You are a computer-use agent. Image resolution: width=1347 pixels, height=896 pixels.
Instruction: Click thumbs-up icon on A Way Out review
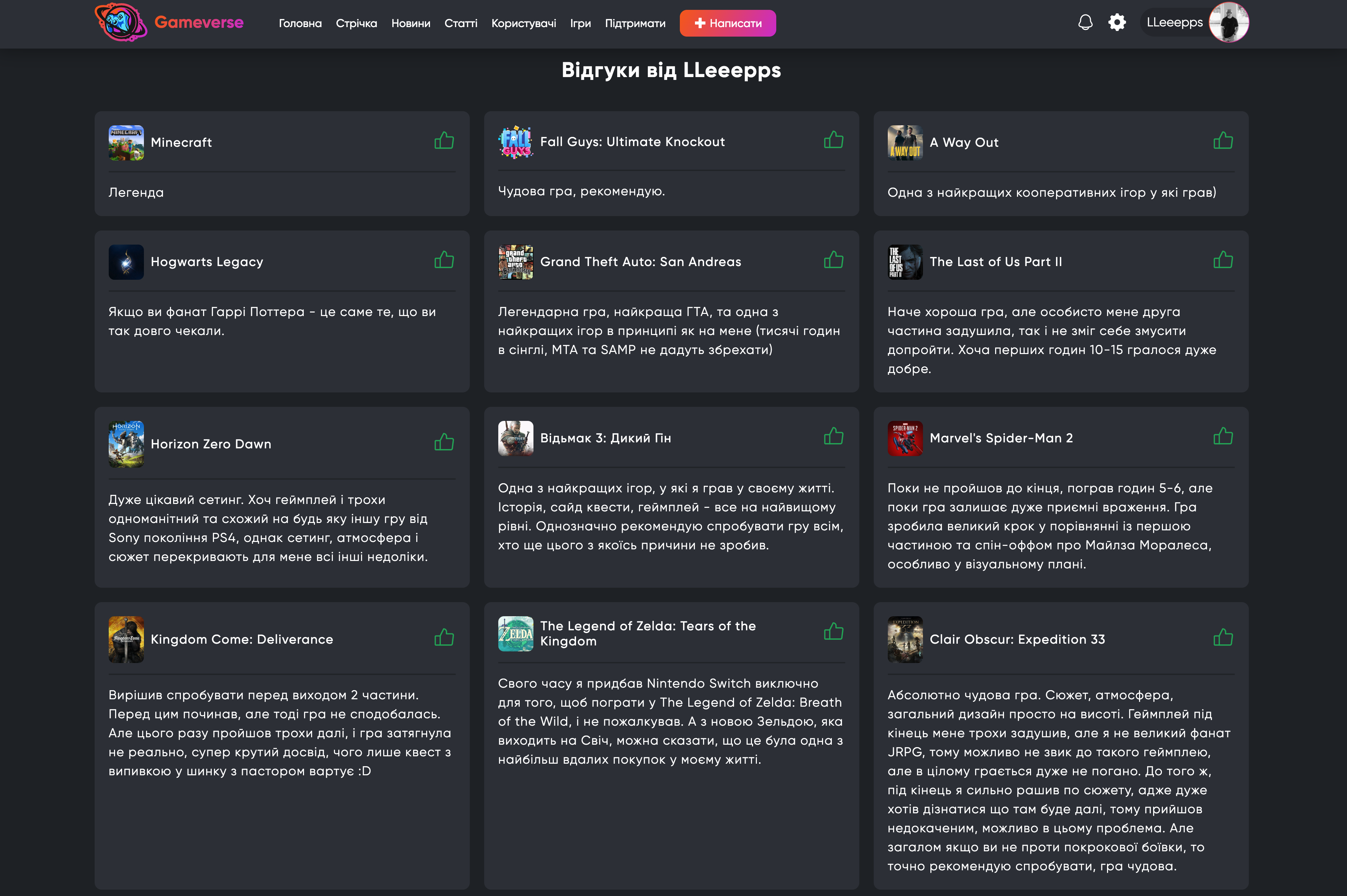click(1223, 140)
